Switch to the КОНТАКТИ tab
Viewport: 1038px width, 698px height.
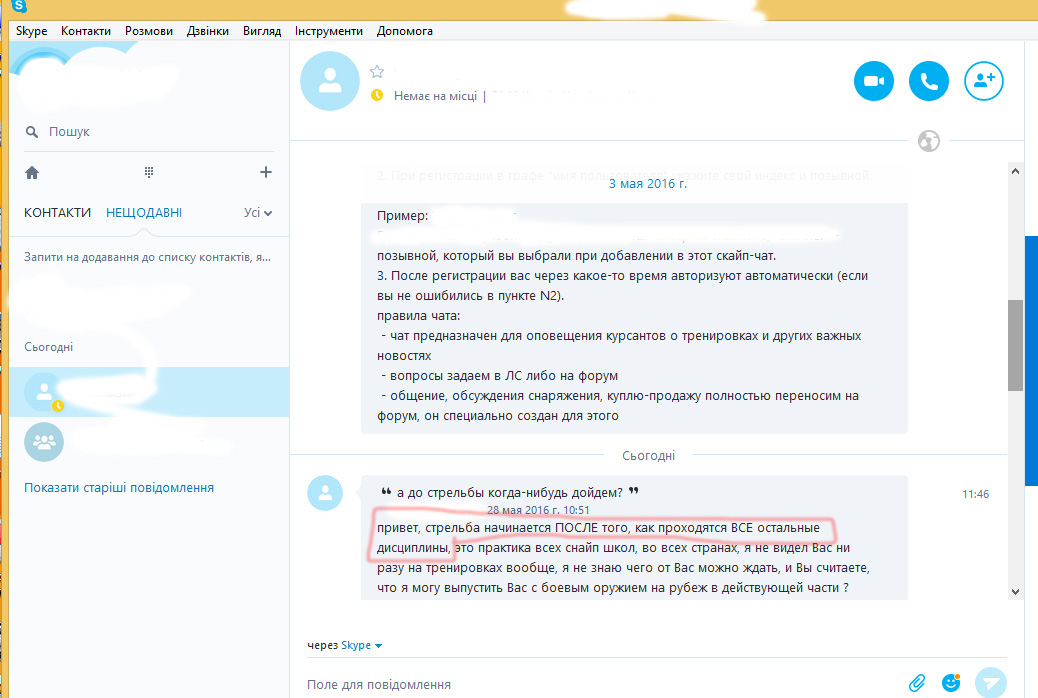tap(58, 213)
